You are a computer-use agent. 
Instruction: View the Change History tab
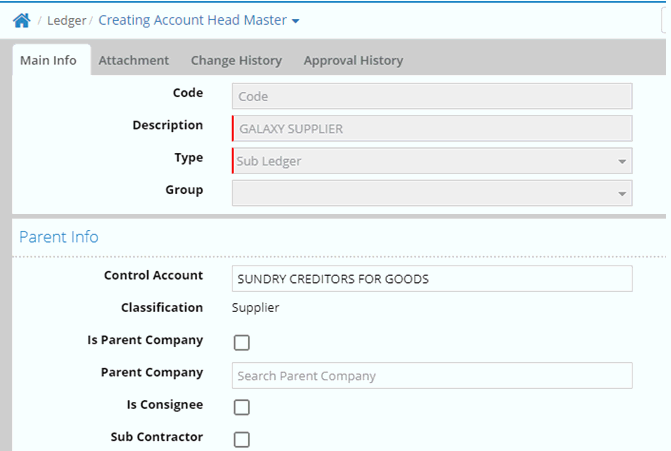[236, 61]
